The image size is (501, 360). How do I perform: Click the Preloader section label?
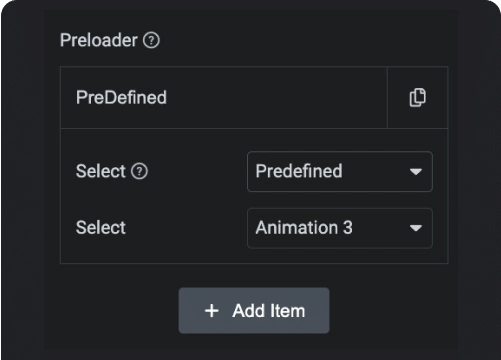pos(99,40)
